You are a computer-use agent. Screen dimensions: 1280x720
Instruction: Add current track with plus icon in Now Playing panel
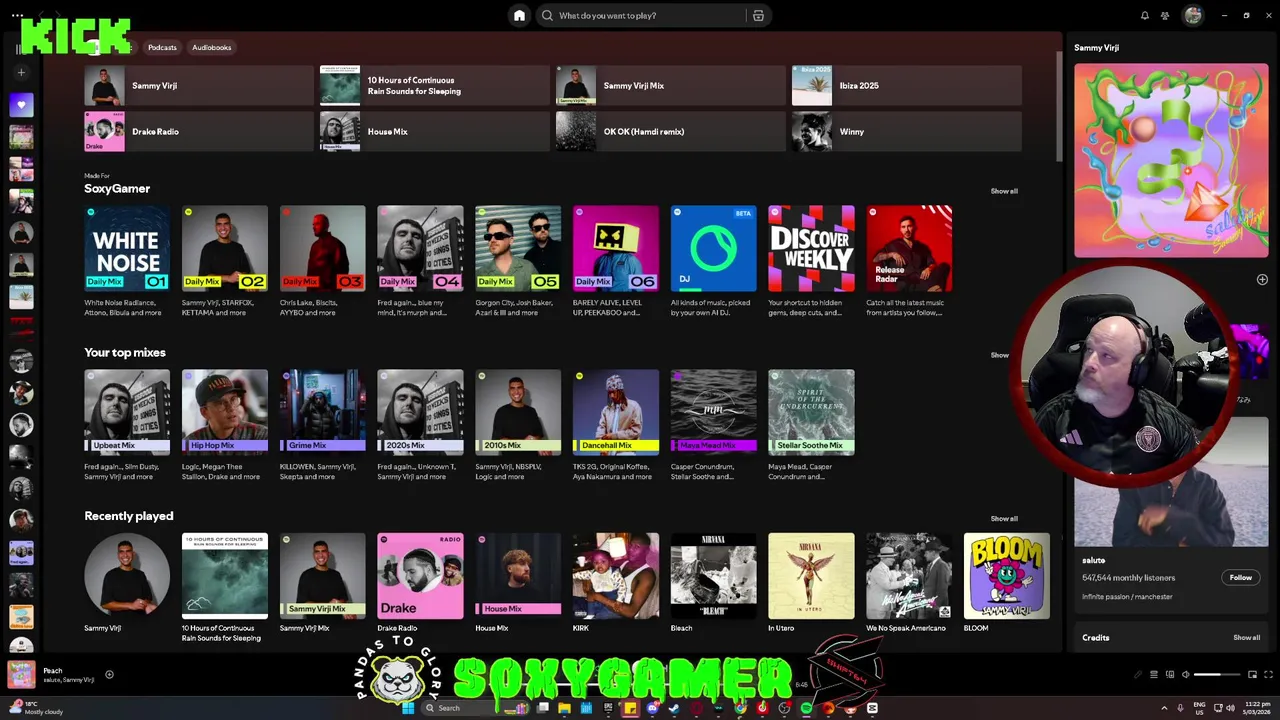[x=1262, y=279]
